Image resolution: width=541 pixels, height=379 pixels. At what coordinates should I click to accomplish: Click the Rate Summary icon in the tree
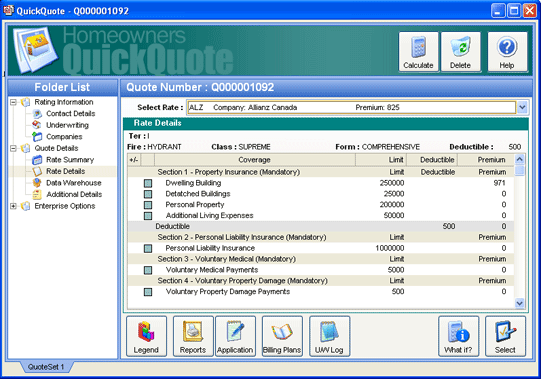[37, 160]
